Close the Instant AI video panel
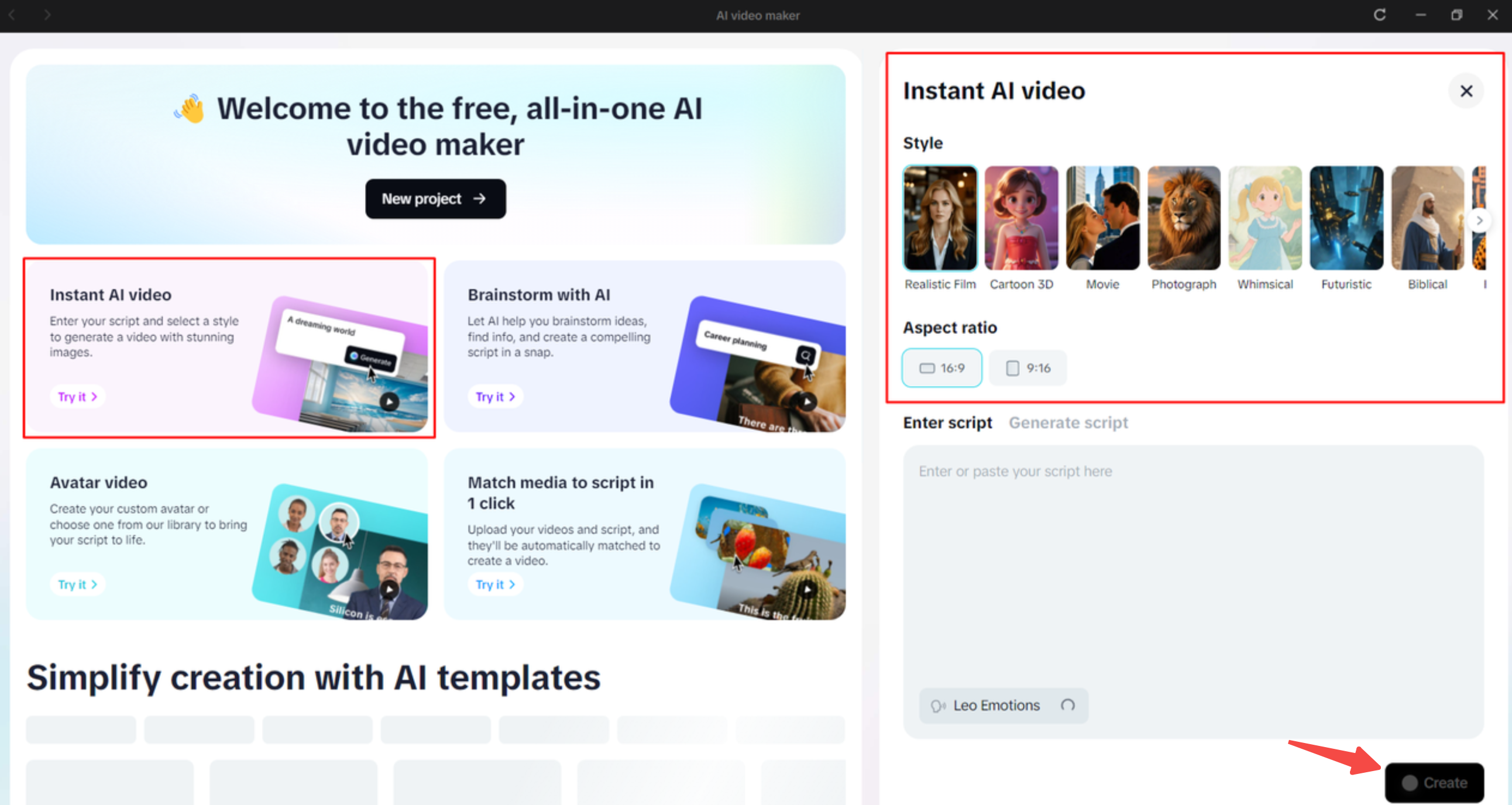Image resolution: width=1512 pixels, height=805 pixels. [x=1466, y=91]
